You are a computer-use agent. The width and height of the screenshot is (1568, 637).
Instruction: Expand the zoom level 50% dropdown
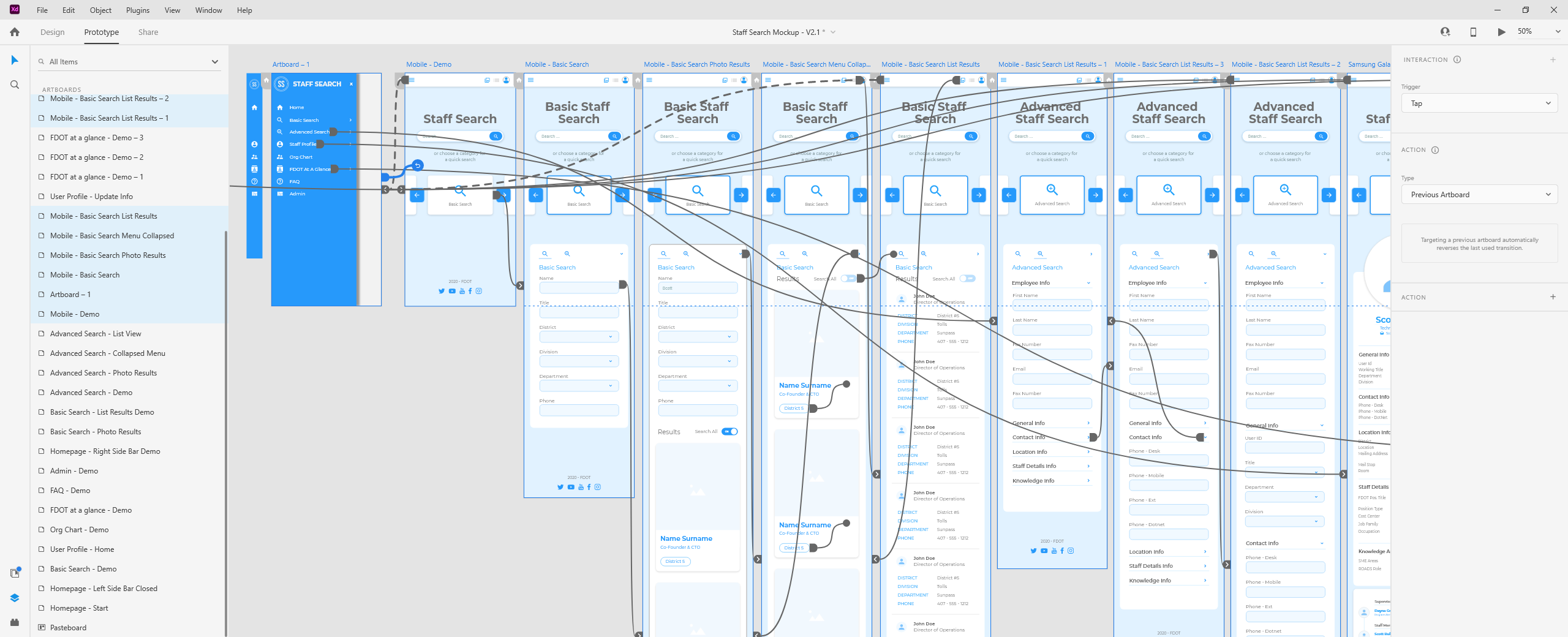[1558, 32]
